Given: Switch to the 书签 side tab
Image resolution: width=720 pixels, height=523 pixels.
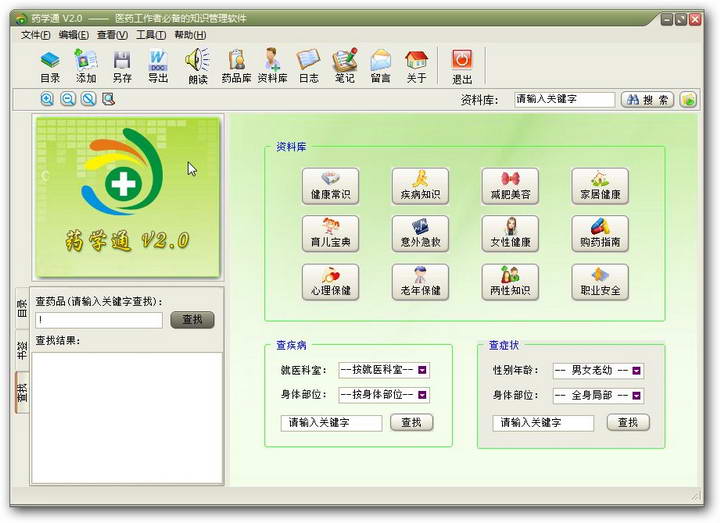Looking at the screenshot, I should 22,350.
